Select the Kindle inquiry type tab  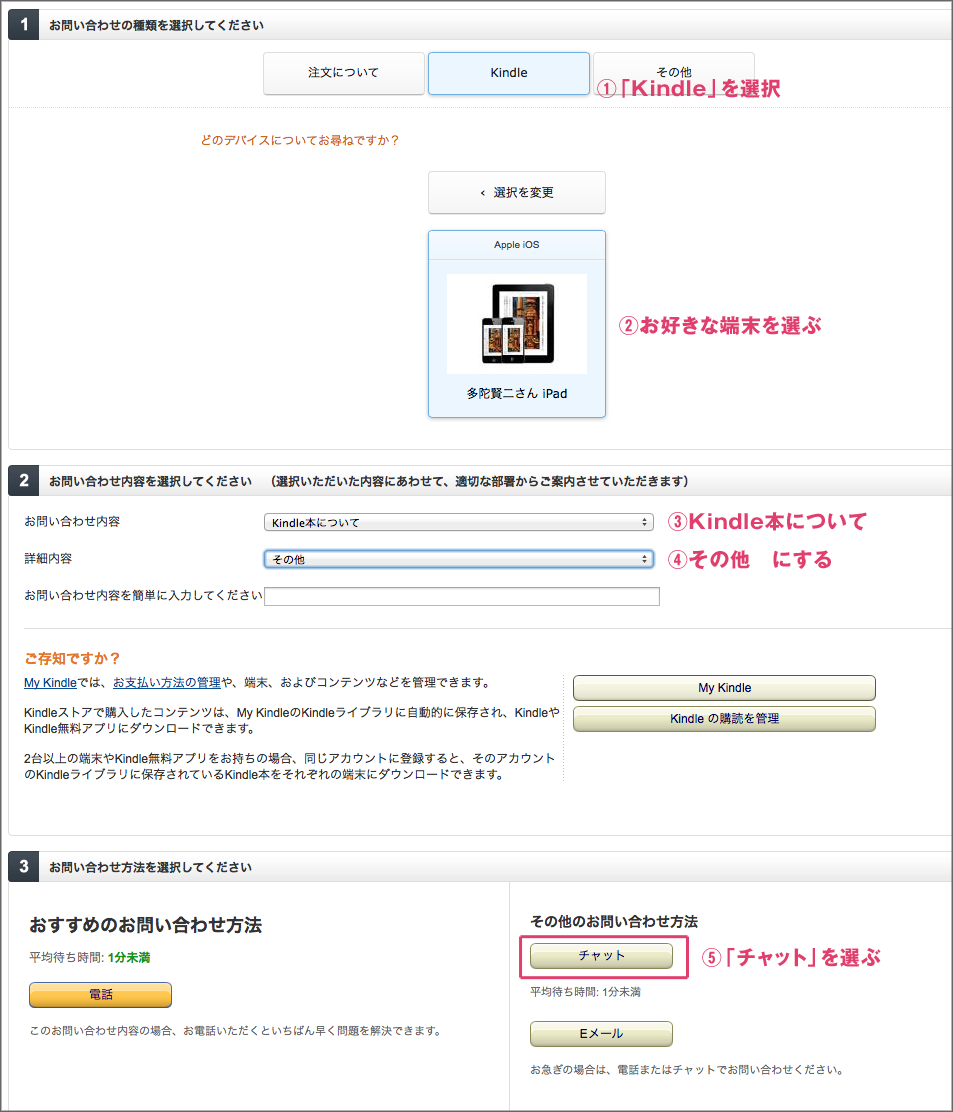pos(508,73)
